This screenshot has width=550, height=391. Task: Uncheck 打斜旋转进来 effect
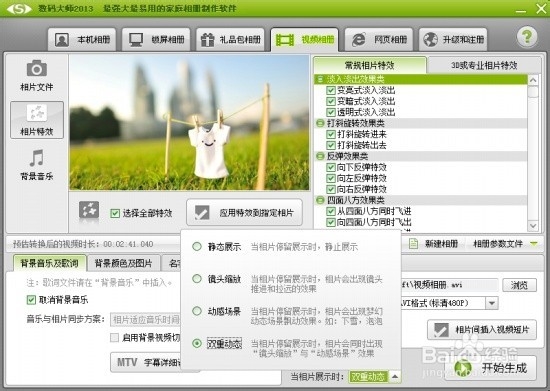(330, 134)
